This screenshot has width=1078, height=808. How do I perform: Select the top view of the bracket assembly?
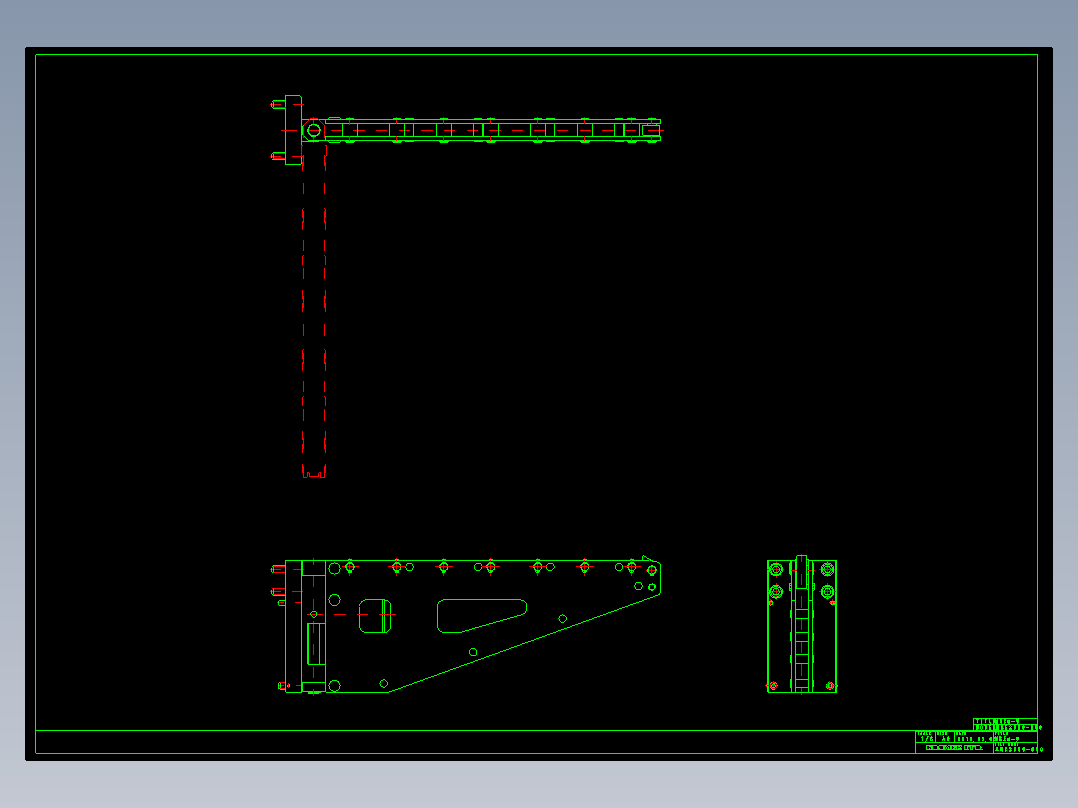point(466,130)
